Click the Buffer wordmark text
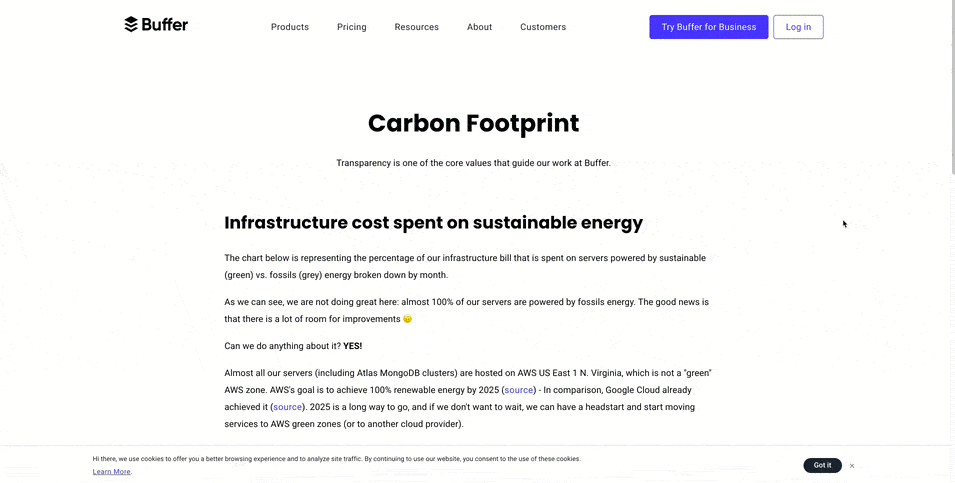This screenshot has width=955, height=483. pos(164,24)
